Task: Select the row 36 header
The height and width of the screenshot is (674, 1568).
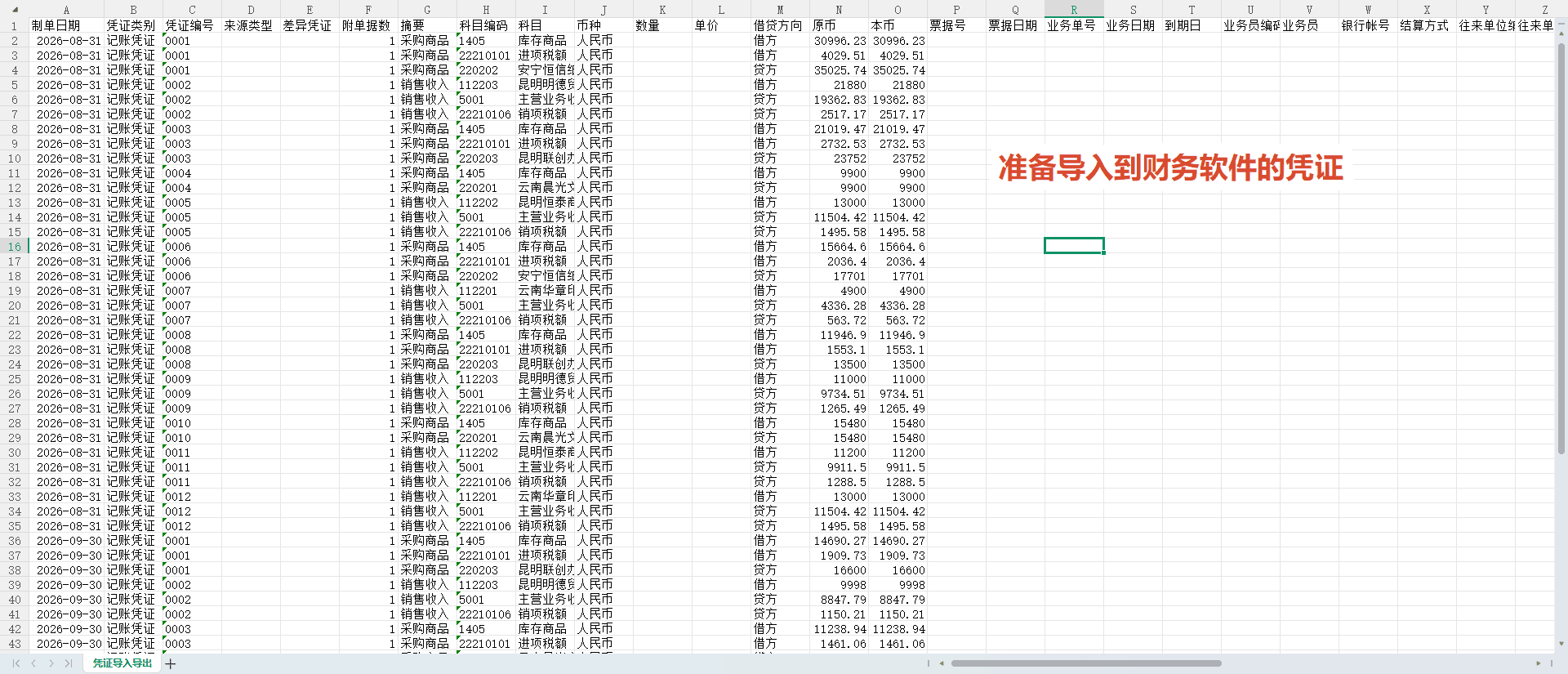Action: pos(14,541)
